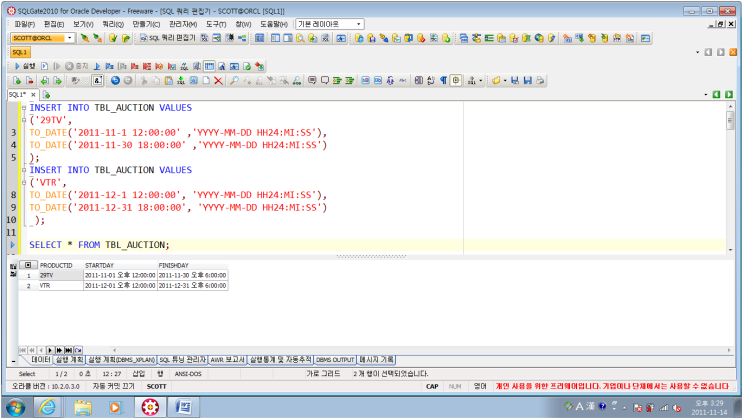Click the red X delete icon
This screenshot has height=419, width=743.
[218, 81]
